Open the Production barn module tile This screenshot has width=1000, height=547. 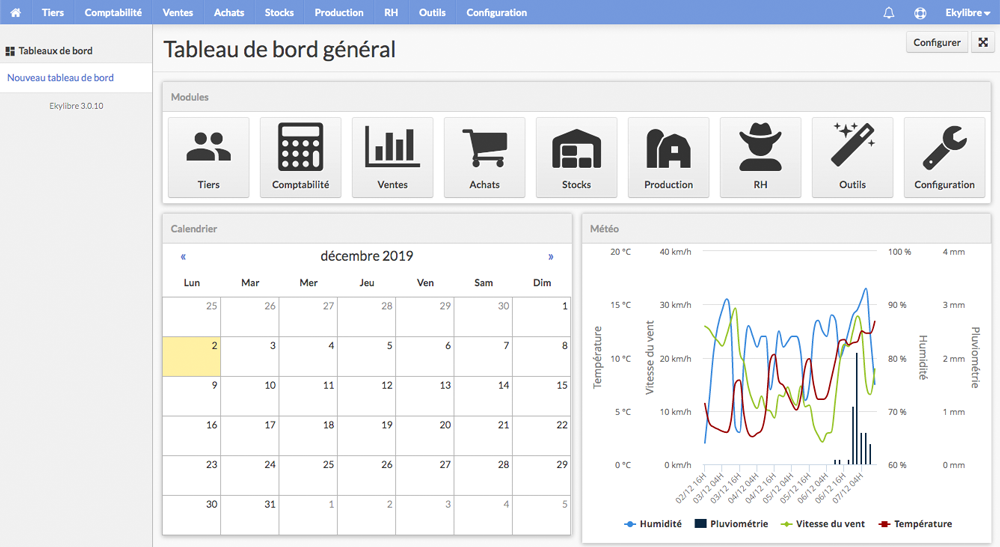point(668,157)
